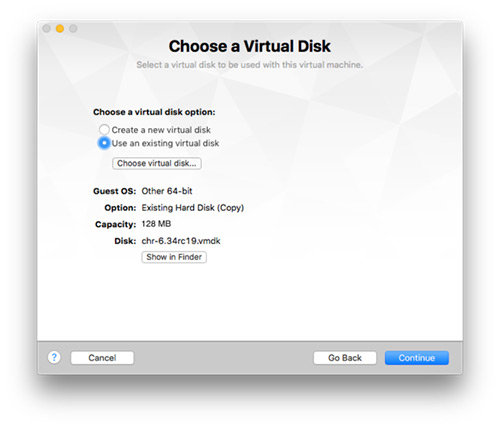Click the chr-6.34rc19.vmdk disk filename
Viewport: 500px width, 428px height.
(x=181, y=241)
